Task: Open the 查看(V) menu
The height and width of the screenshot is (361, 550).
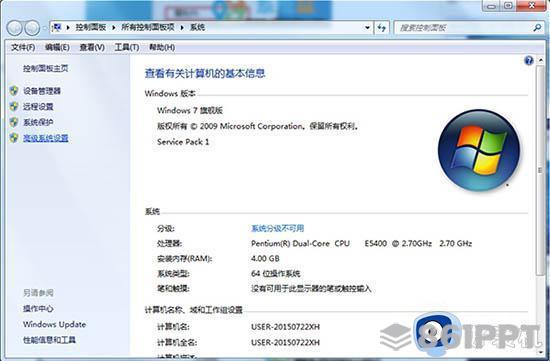Action: point(92,47)
